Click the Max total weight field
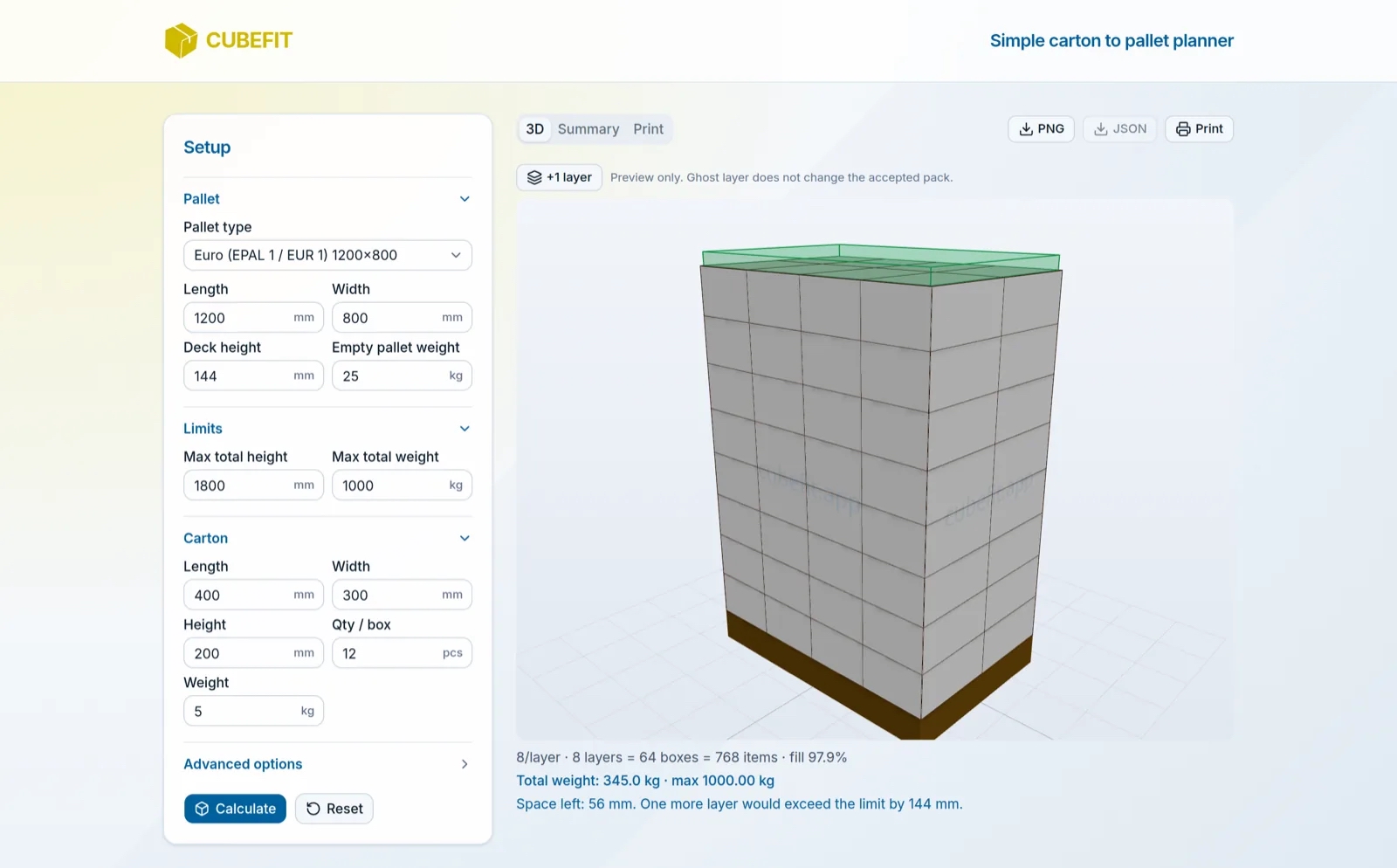The height and width of the screenshot is (868, 1397). (x=402, y=486)
